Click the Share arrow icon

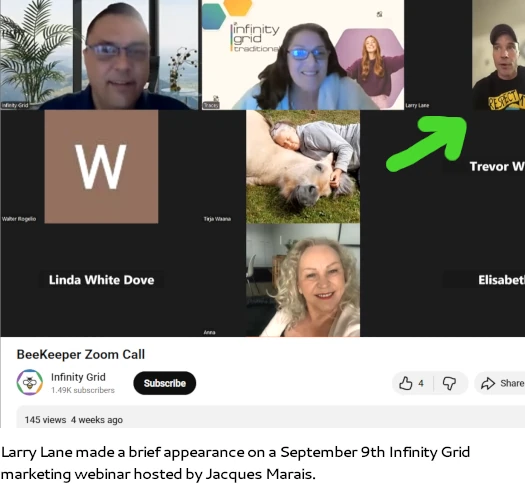pyautogui.click(x=488, y=383)
